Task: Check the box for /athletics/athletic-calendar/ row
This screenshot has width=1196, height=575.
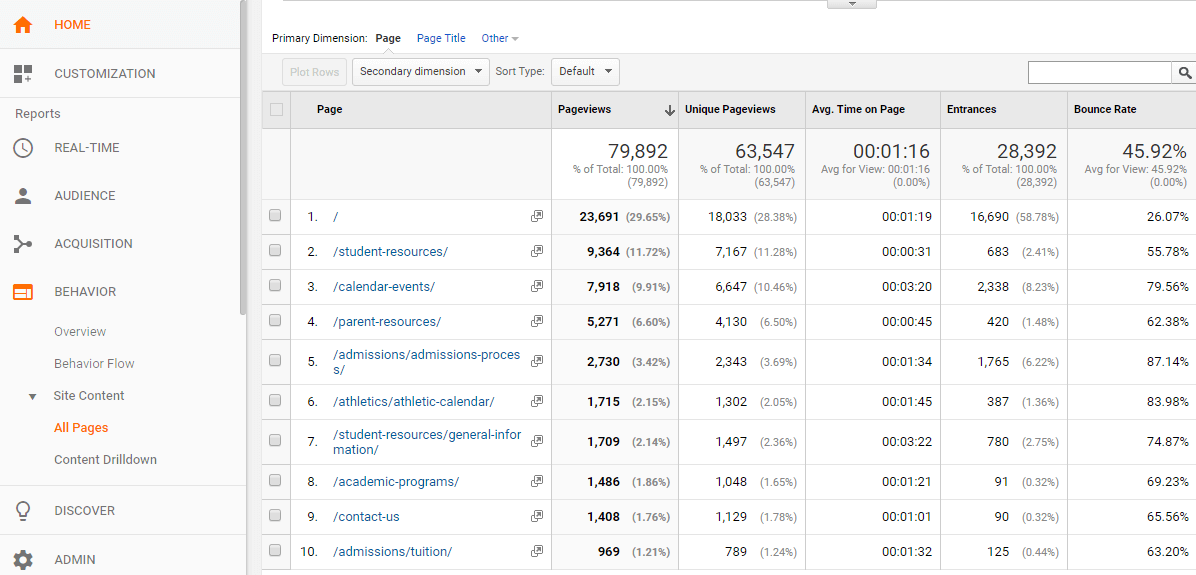Action: (275, 400)
